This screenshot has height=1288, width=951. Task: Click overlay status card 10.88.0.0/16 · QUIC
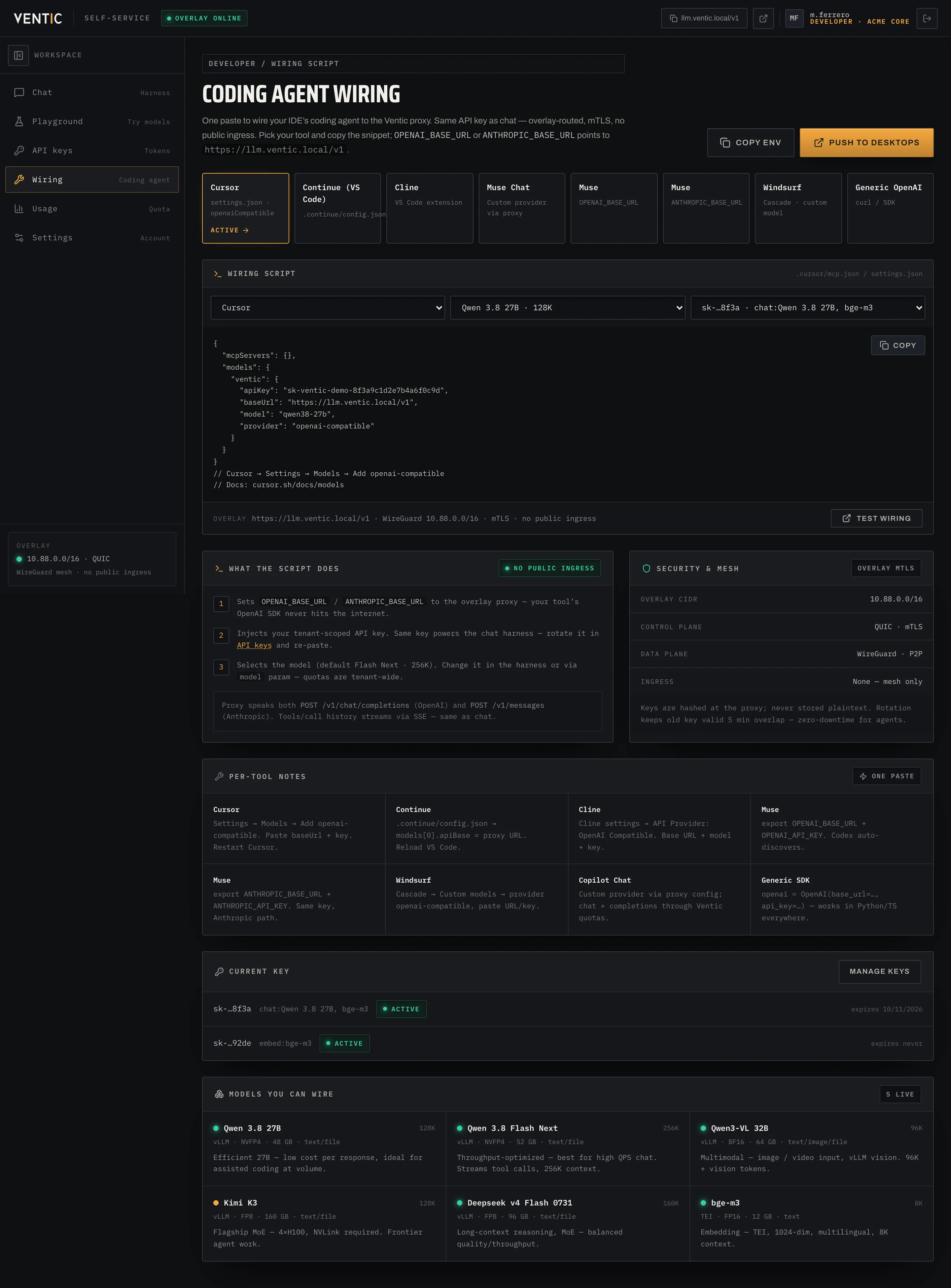coord(92,559)
